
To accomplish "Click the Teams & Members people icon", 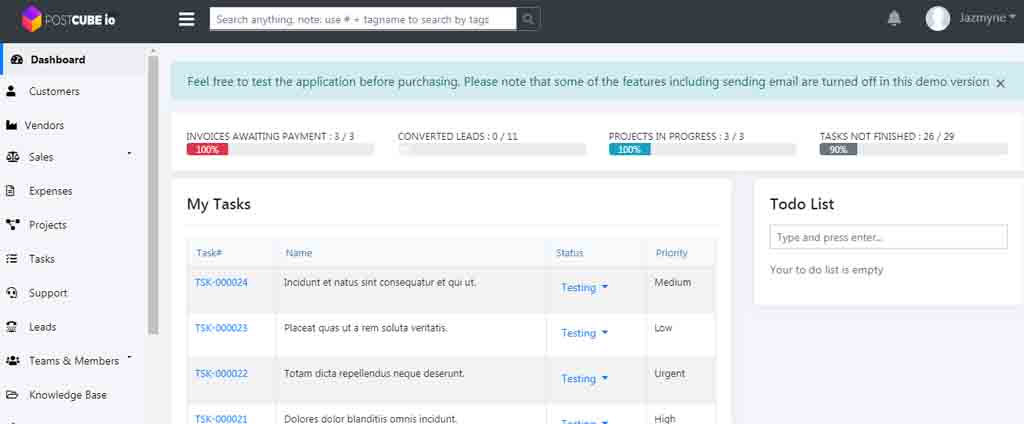I will 12,361.
